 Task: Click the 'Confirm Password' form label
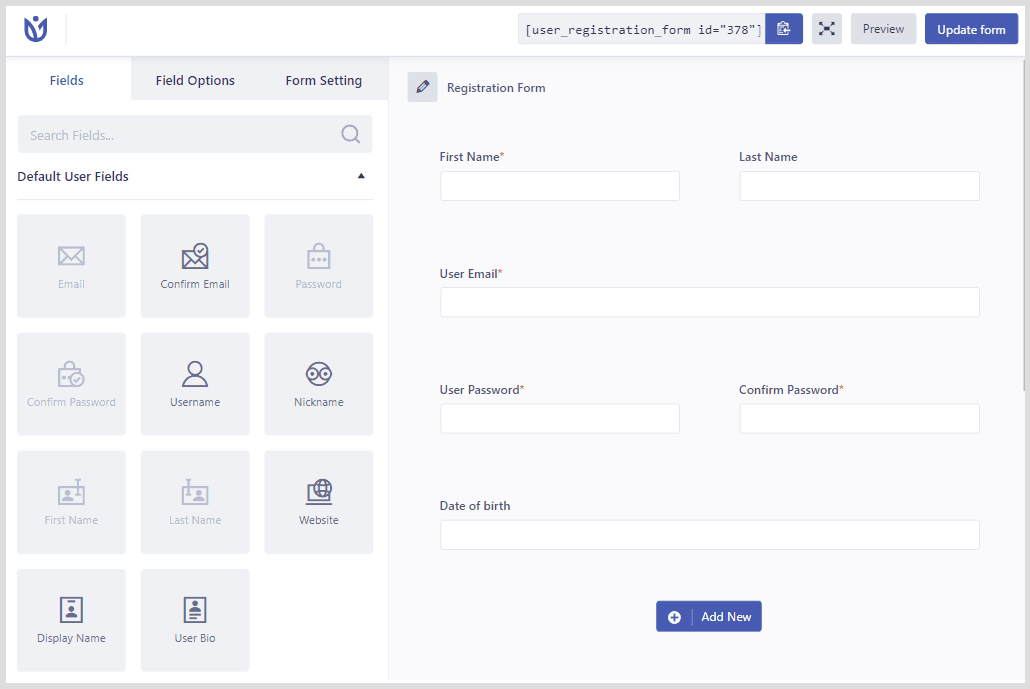coord(791,389)
